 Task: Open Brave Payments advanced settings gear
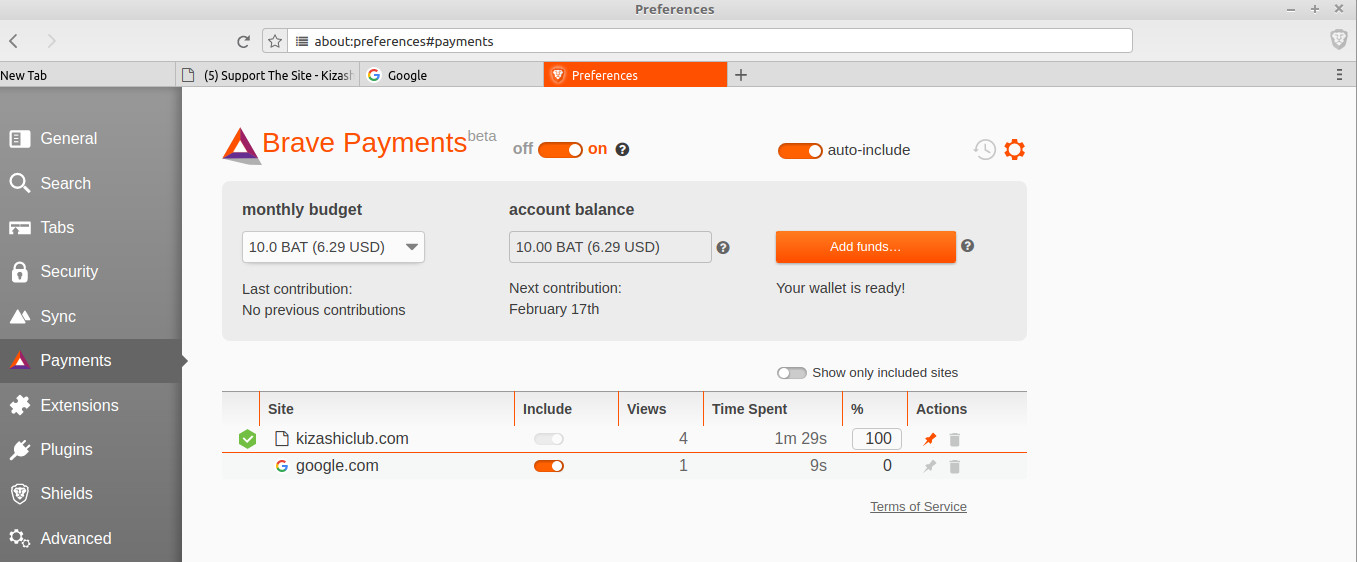point(1015,150)
